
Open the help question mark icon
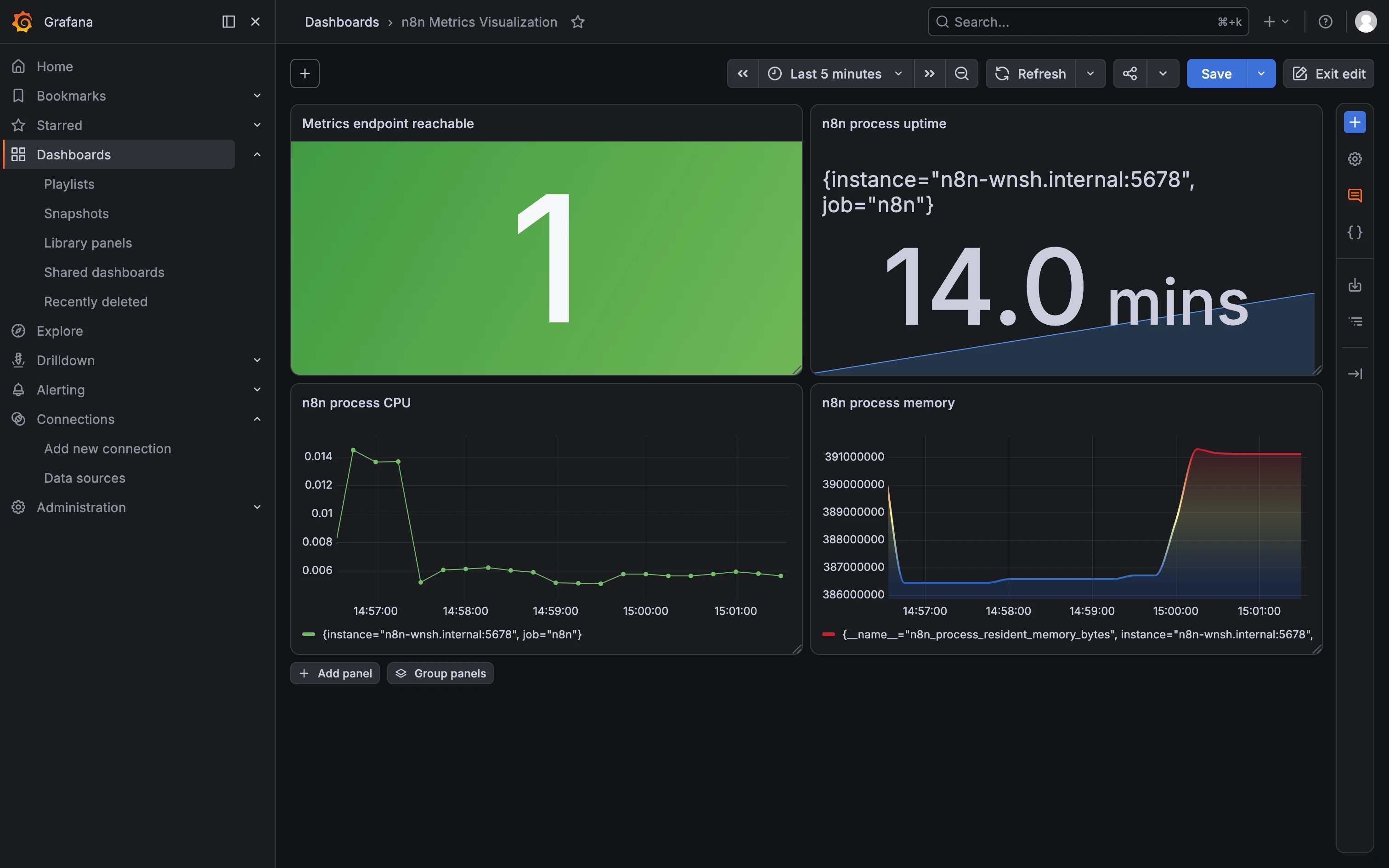(x=1325, y=22)
